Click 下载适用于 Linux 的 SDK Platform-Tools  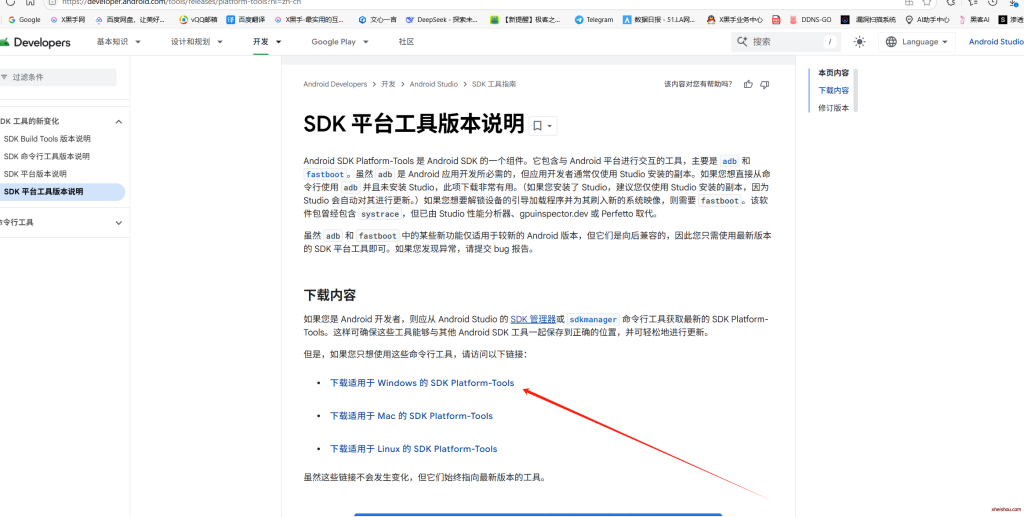click(413, 449)
